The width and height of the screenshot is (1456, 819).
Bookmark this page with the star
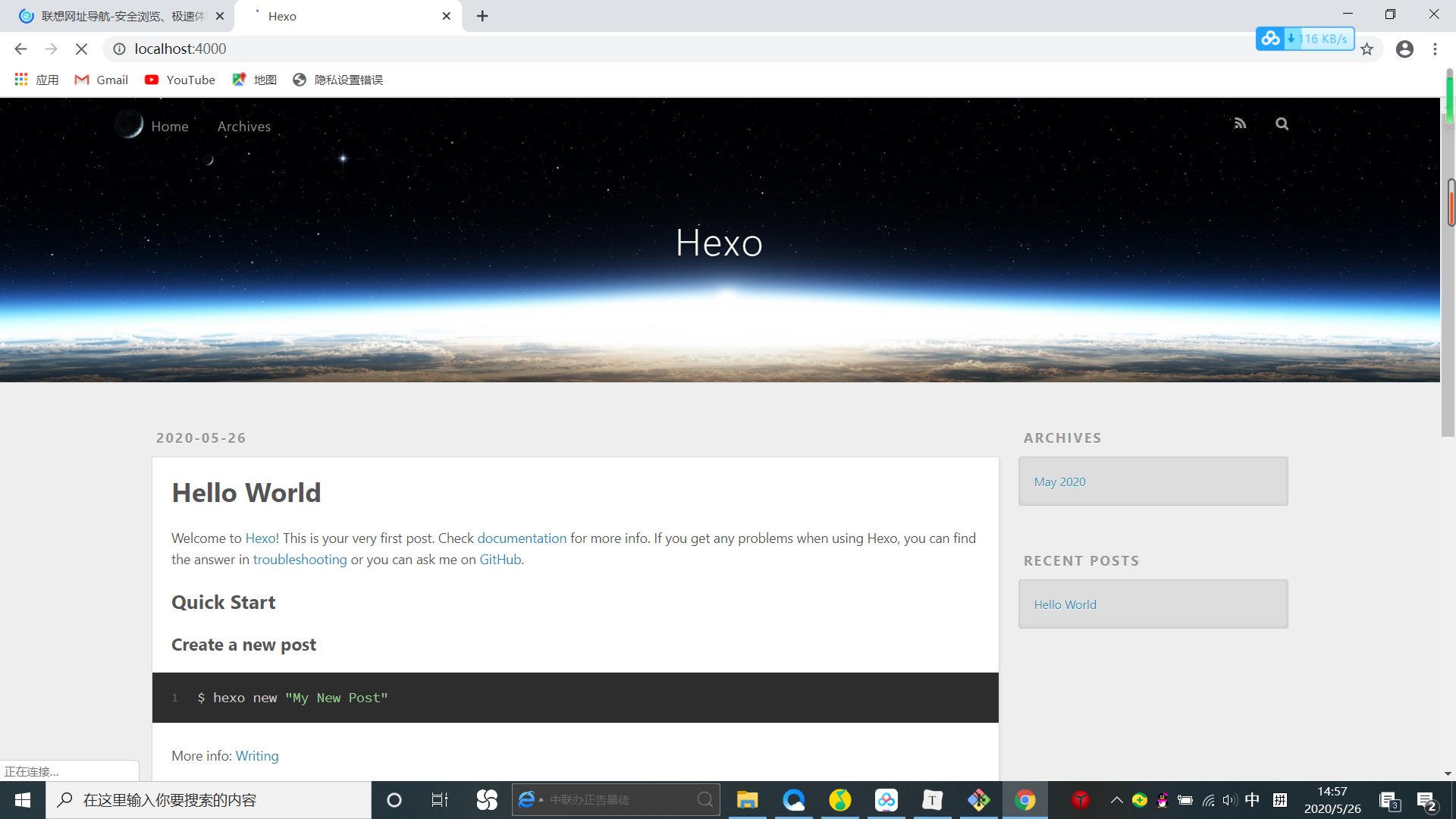(1367, 49)
